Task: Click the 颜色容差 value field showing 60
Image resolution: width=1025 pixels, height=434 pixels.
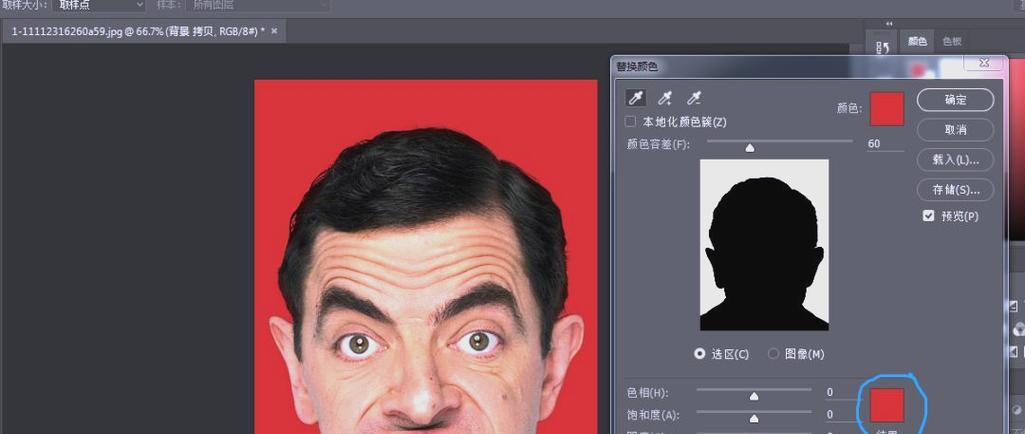Action: pos(884,144)
